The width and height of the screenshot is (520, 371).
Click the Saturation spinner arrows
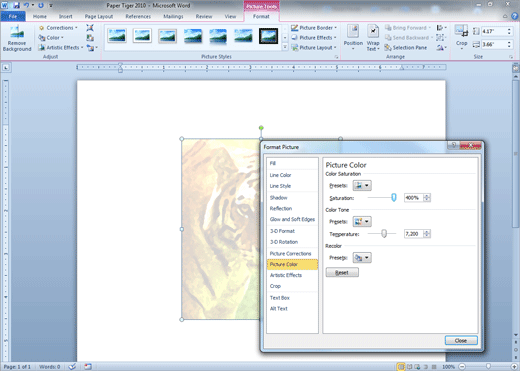[427, 198]
